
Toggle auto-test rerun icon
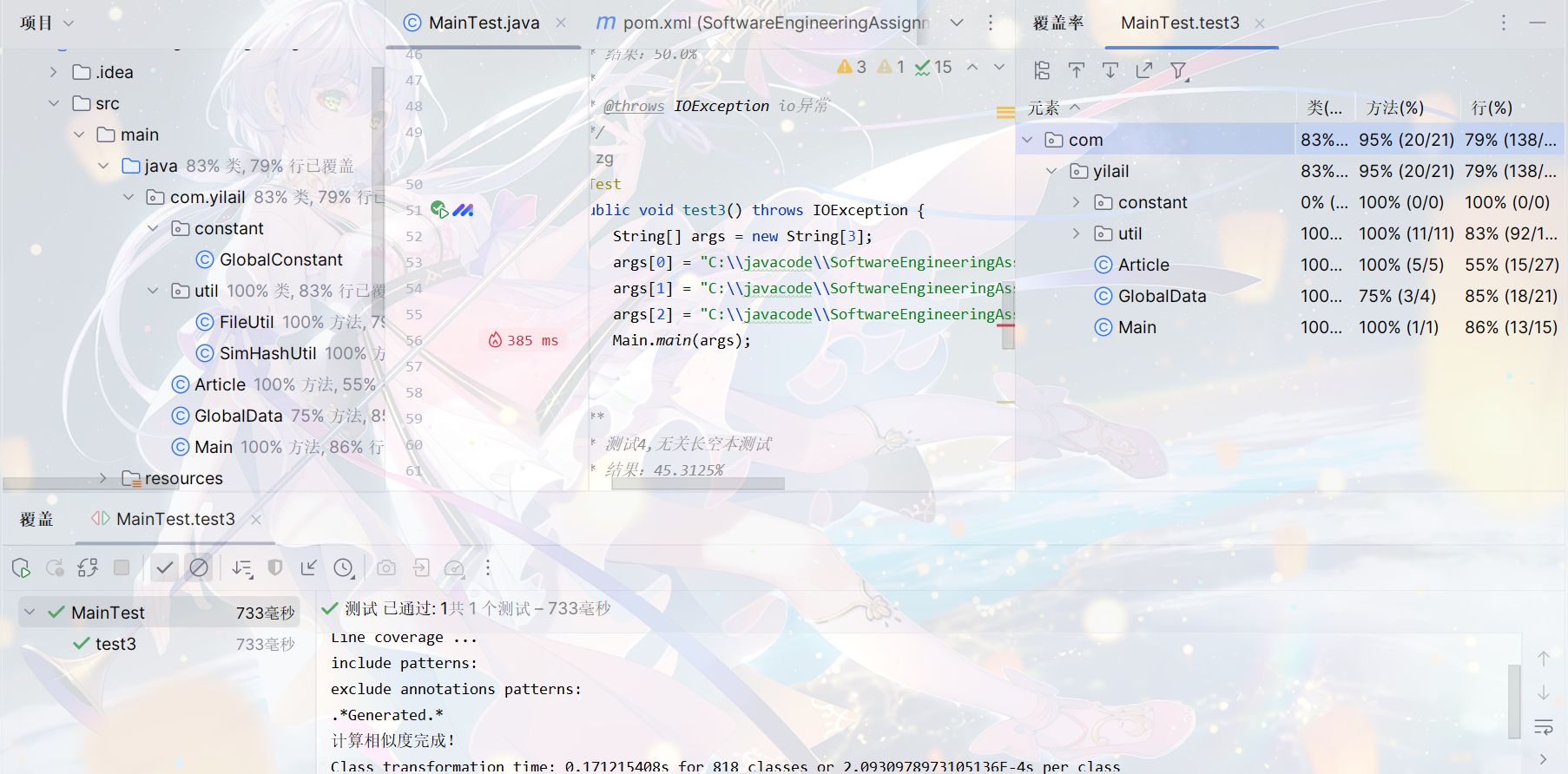pos(88,568)
